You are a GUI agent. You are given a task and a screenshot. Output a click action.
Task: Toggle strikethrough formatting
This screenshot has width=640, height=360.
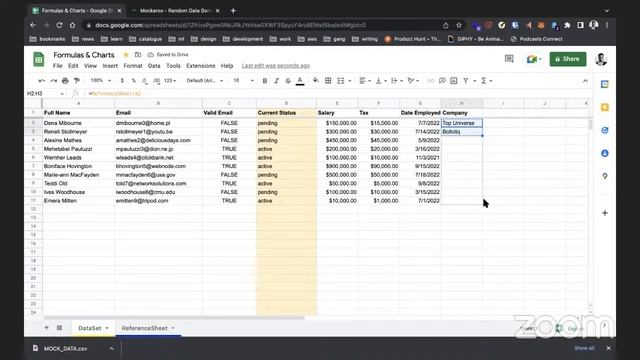coord(288,81)
